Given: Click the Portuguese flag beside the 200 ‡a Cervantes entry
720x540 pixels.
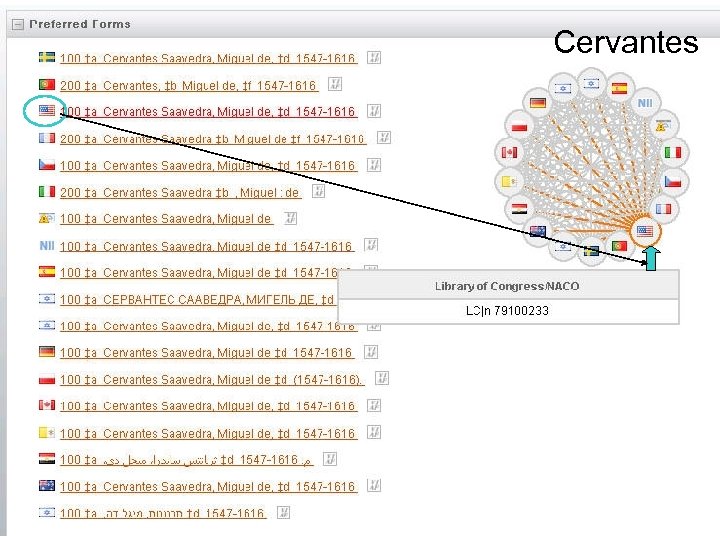Looking at the screenshot, I should click(x=47, y=84).
